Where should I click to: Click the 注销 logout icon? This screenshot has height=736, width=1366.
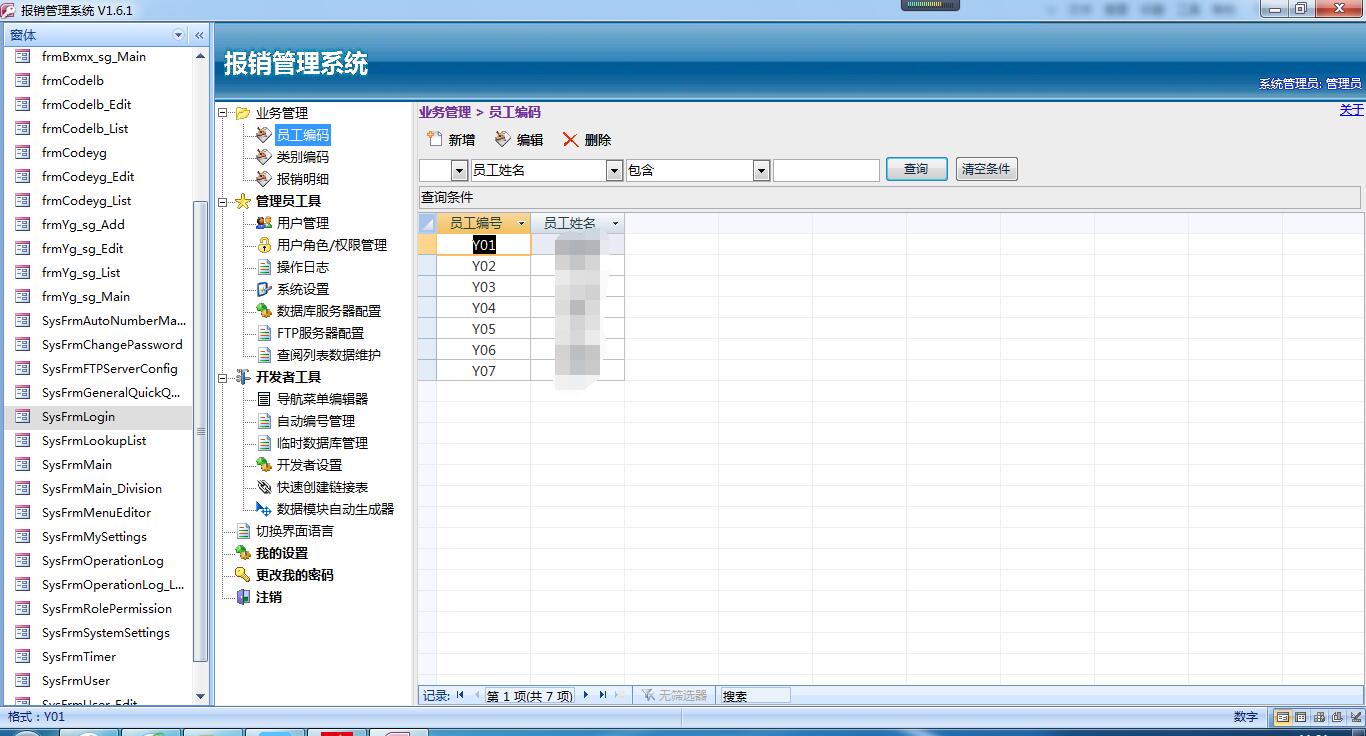click(x=242, y=597)
